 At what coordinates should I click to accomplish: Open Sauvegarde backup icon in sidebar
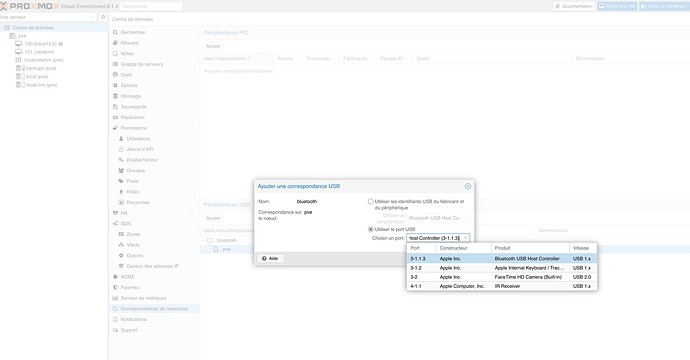click(x=115, y=107)
